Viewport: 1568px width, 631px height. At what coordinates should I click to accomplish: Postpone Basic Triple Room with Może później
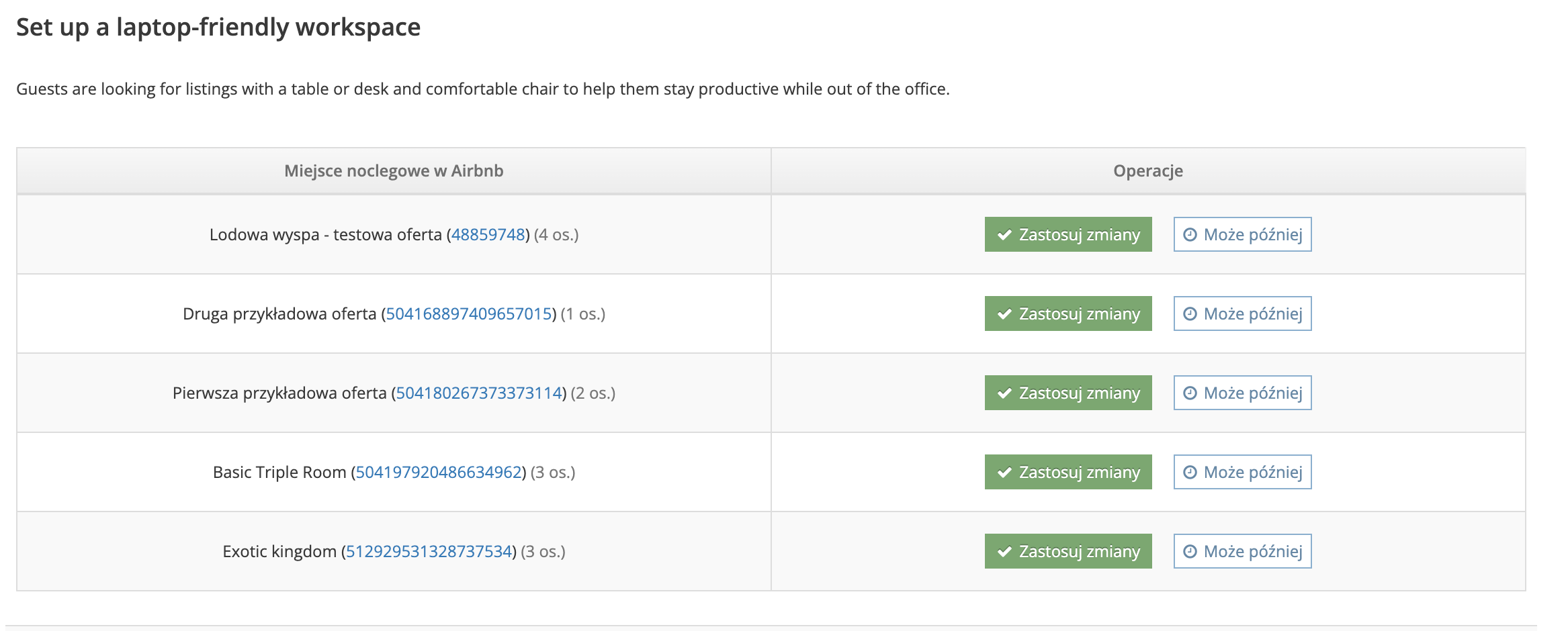coord(1243,473)
